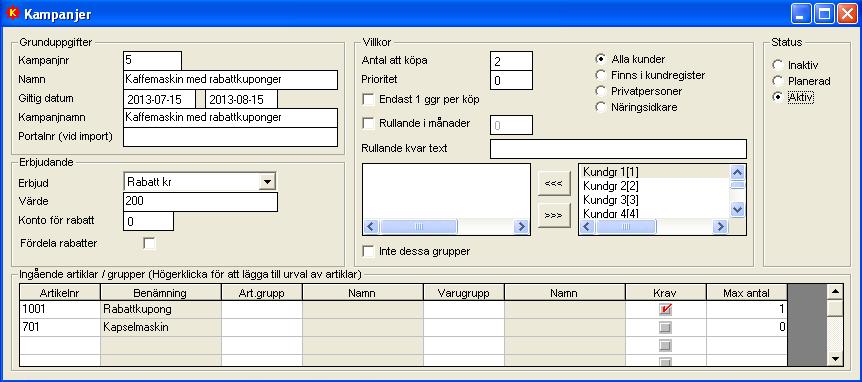Check Krav checkbox for Kapselmaskin row

click(666, 328)
